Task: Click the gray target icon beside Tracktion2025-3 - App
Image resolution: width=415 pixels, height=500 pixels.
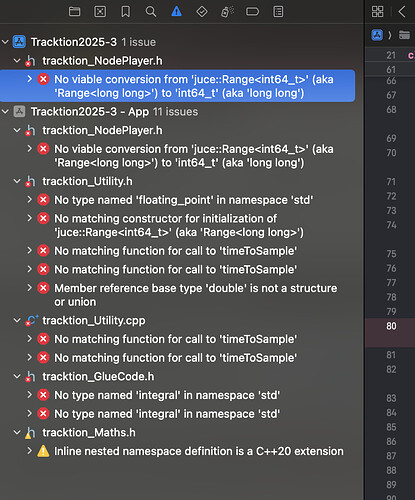Action: [19, 112]
